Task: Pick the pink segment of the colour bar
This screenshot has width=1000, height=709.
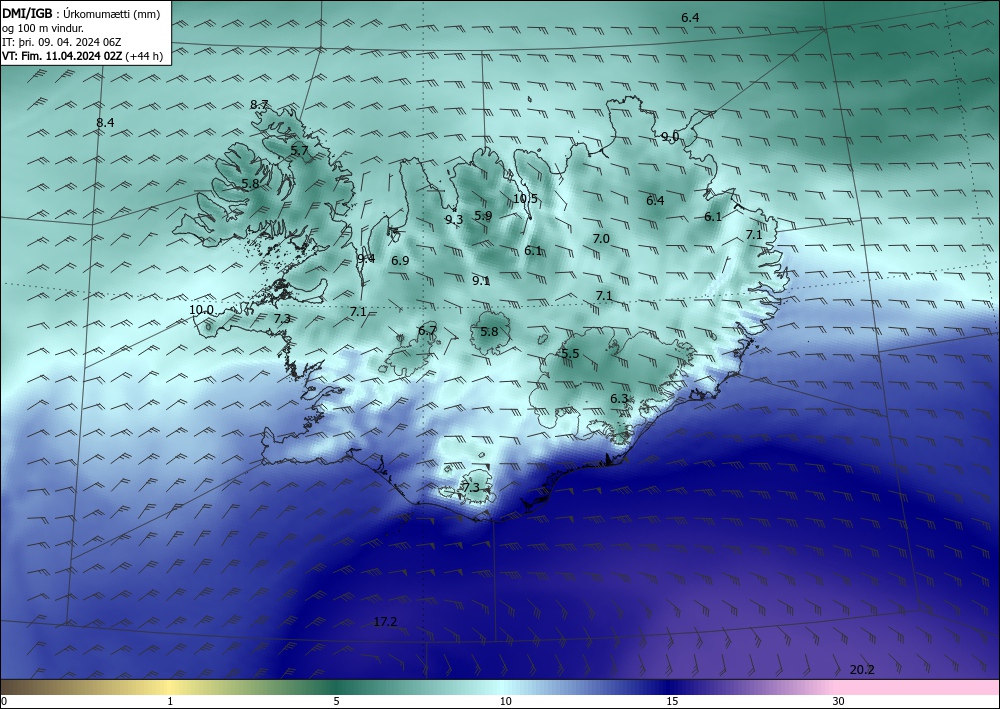Action: (918, 687)
